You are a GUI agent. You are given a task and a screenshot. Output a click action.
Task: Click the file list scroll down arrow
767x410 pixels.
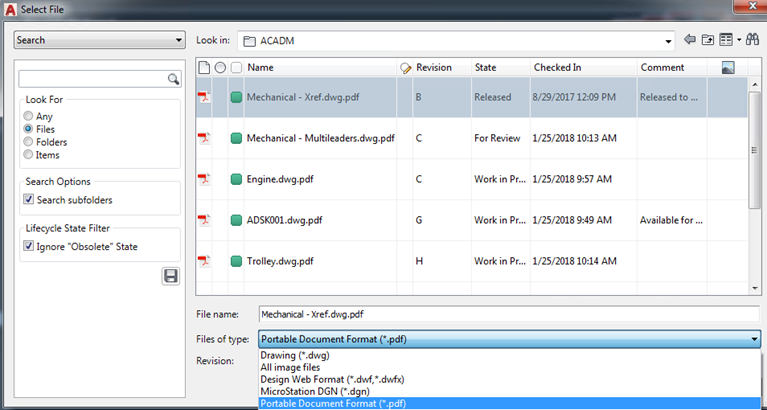pos(754,289)
